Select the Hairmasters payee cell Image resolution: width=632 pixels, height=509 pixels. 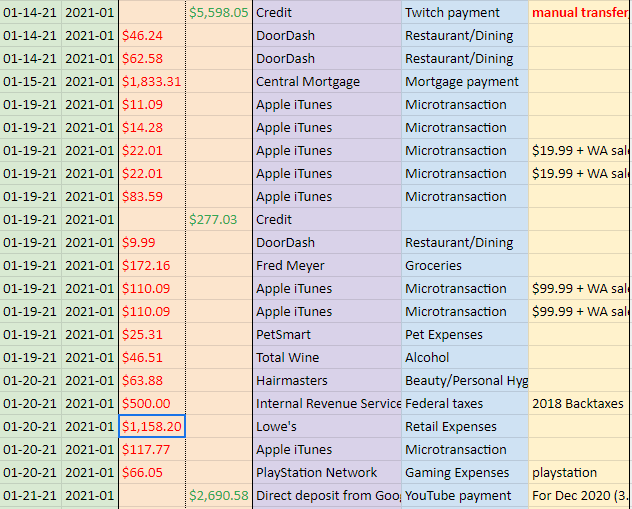click(x=327, y=380)
